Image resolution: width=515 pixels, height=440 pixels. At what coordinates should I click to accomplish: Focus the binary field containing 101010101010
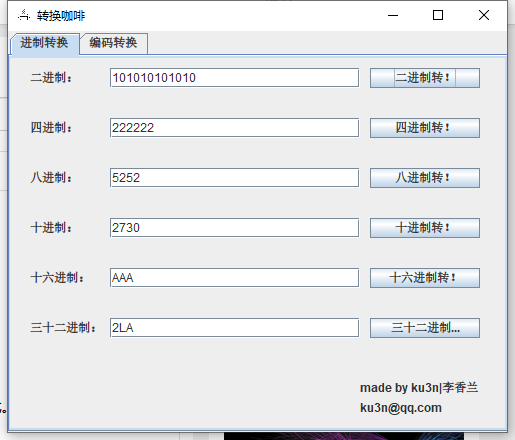(234, 78)
